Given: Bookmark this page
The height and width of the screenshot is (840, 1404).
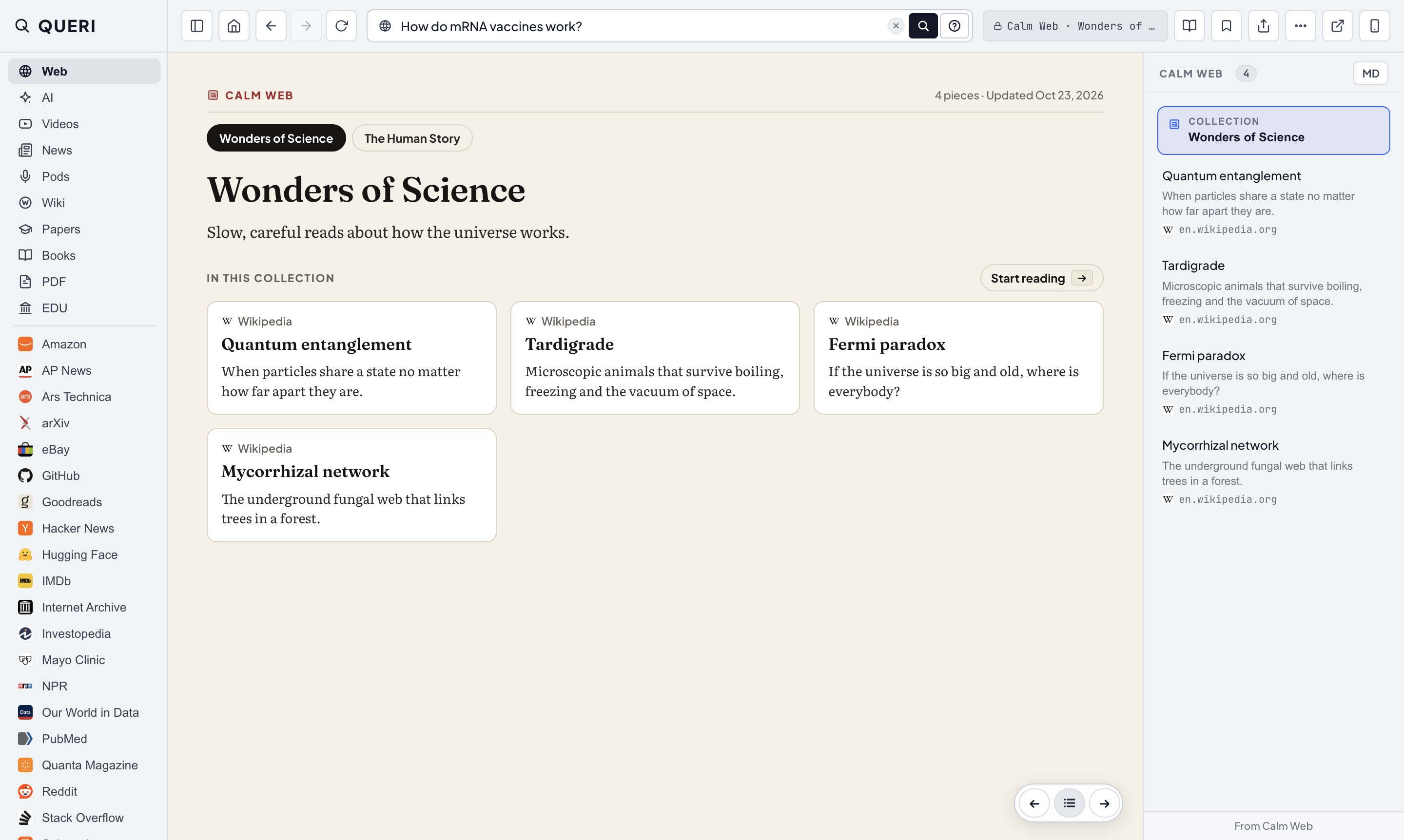Looking at the screenshot, I should (1226, 26).
